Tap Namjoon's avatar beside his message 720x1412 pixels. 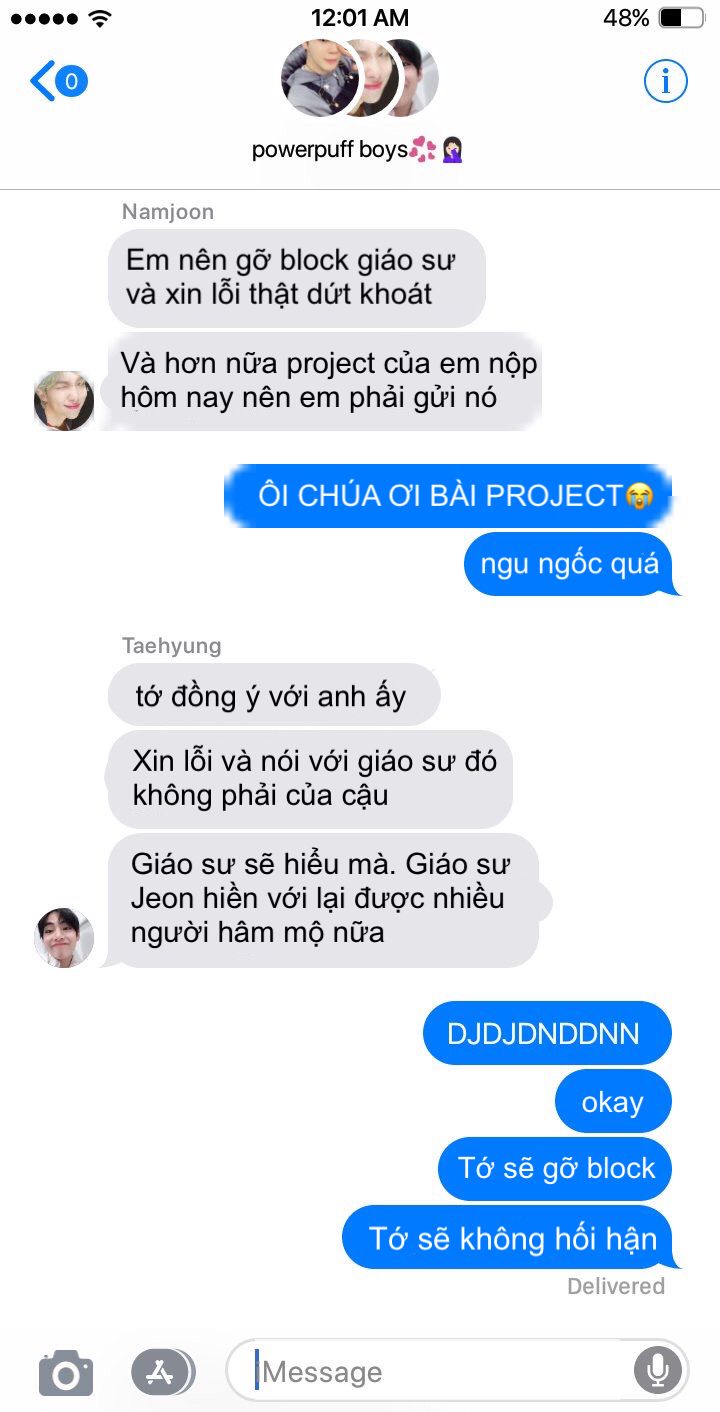coord(64,401)
